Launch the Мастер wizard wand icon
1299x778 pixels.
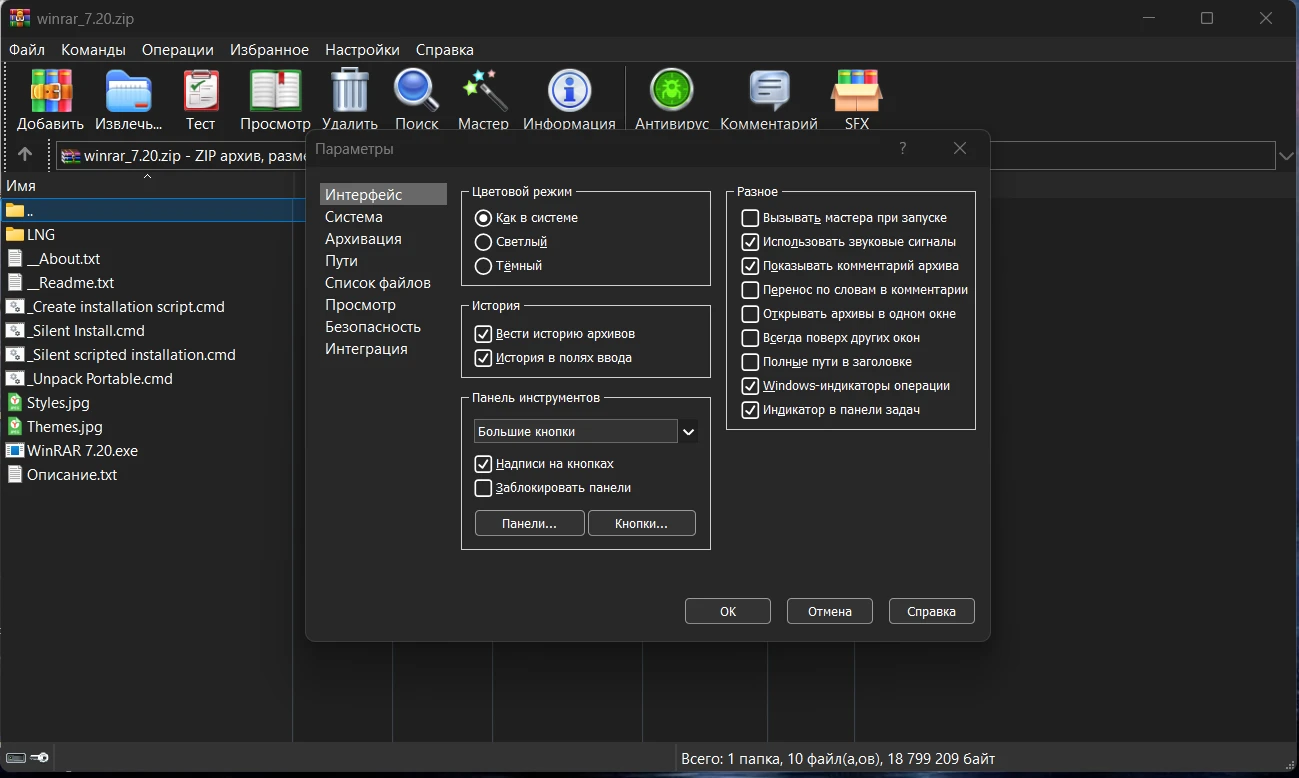(484, 92)
